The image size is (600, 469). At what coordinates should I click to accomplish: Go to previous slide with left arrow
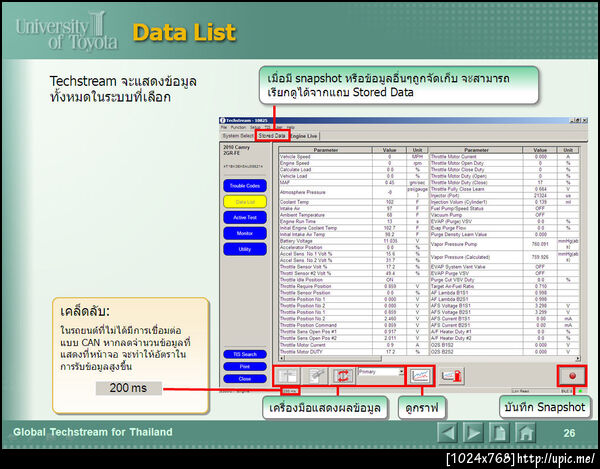click(447, 432)
